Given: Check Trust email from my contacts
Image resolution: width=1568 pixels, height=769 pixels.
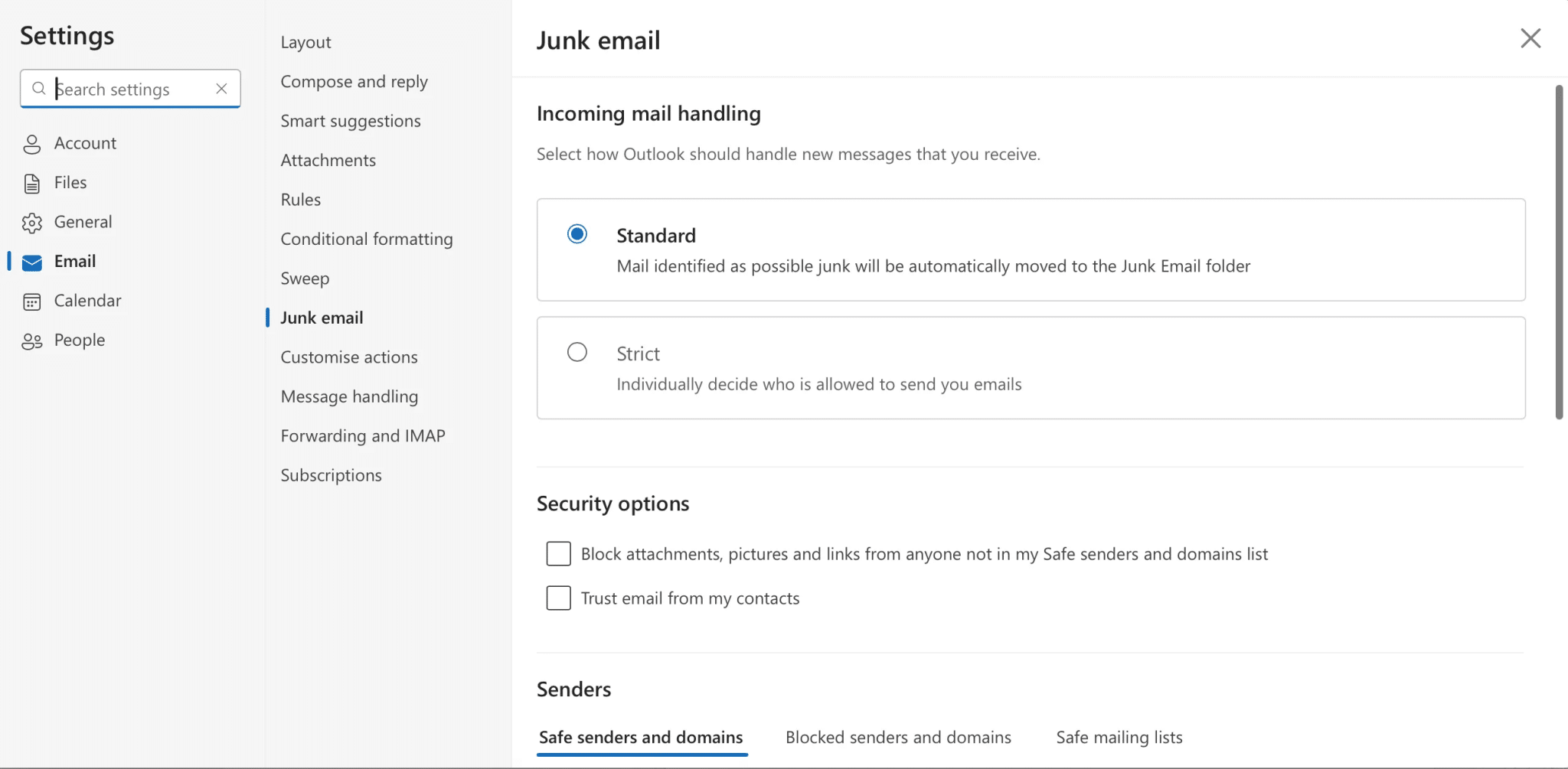Looking at the screenshot, I should coord(558,598).
